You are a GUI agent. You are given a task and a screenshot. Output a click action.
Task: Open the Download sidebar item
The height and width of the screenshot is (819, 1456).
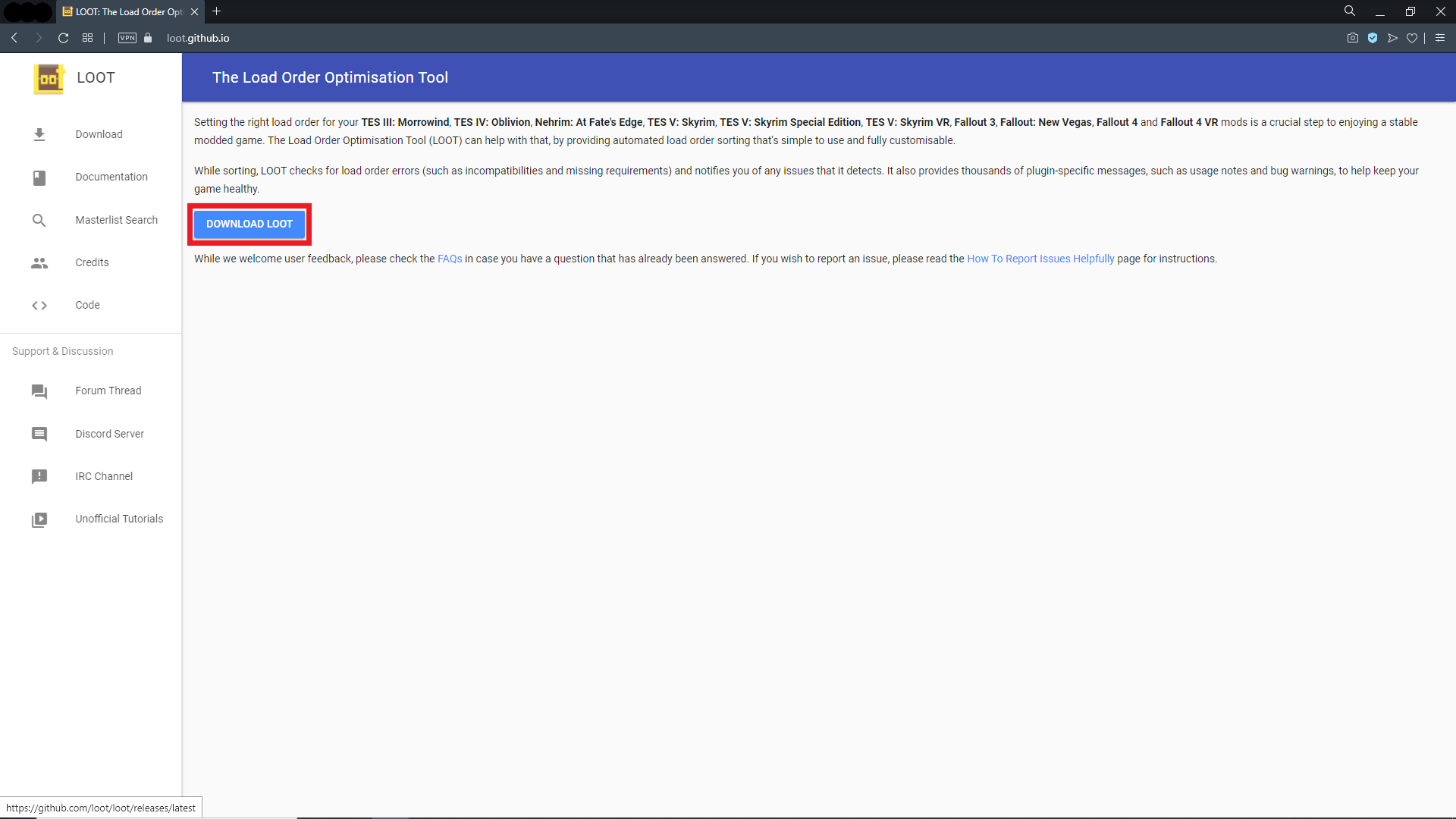(91, 134)
